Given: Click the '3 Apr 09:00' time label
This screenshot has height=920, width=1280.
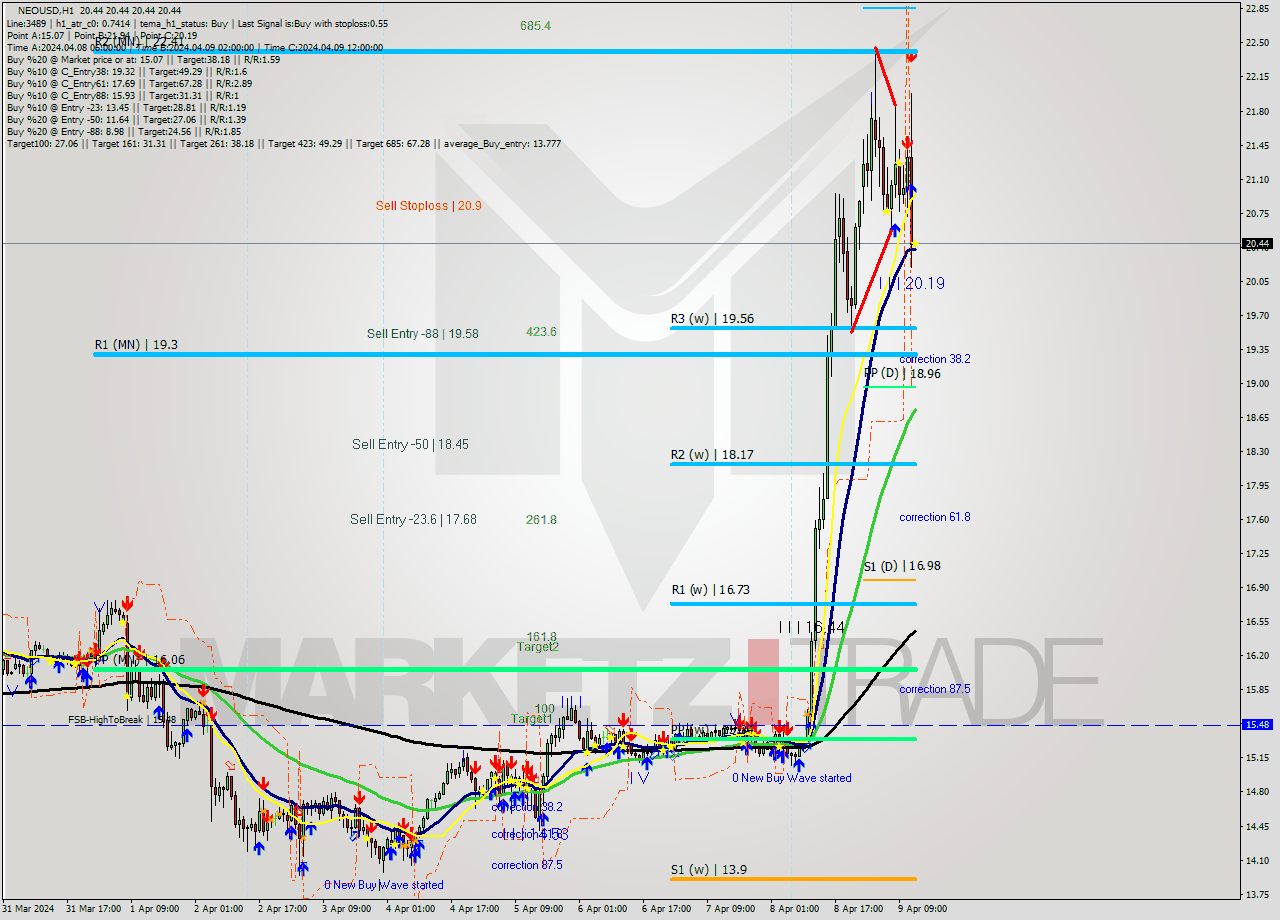Looking at the screenshot, I should 347,909.
